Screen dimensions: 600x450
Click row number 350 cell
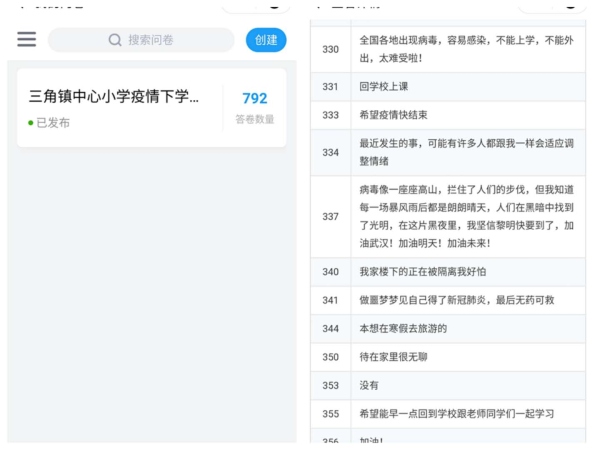[330, 357]
